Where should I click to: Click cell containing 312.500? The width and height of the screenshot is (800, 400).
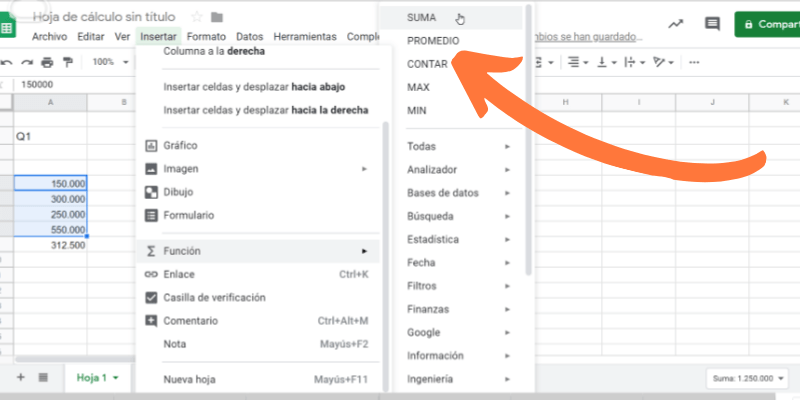pos(50,245)
